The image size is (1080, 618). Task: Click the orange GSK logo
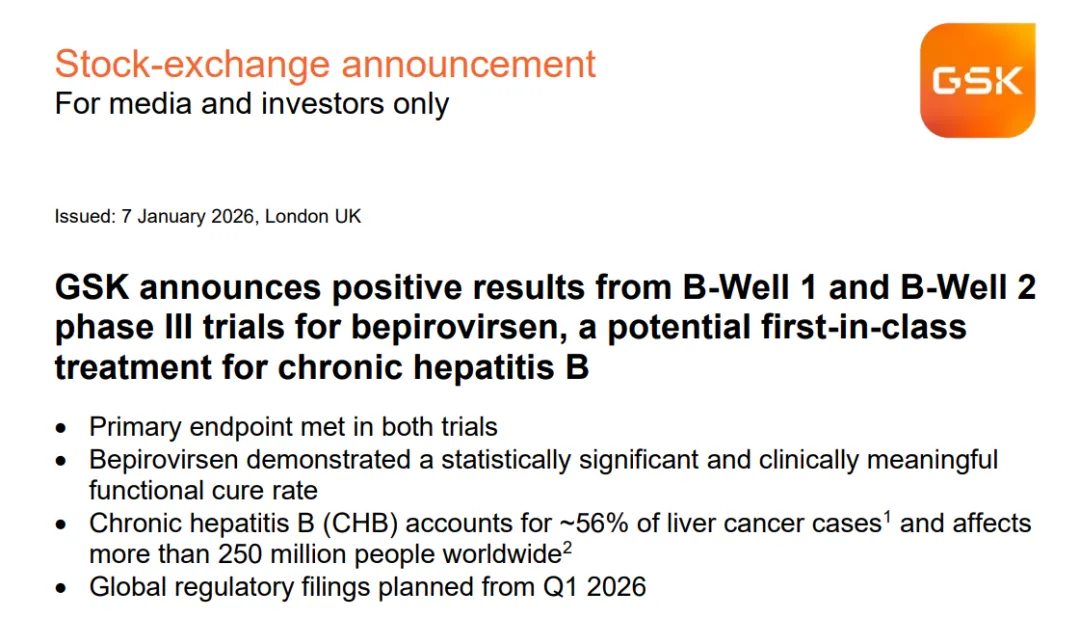click(977, 81)
